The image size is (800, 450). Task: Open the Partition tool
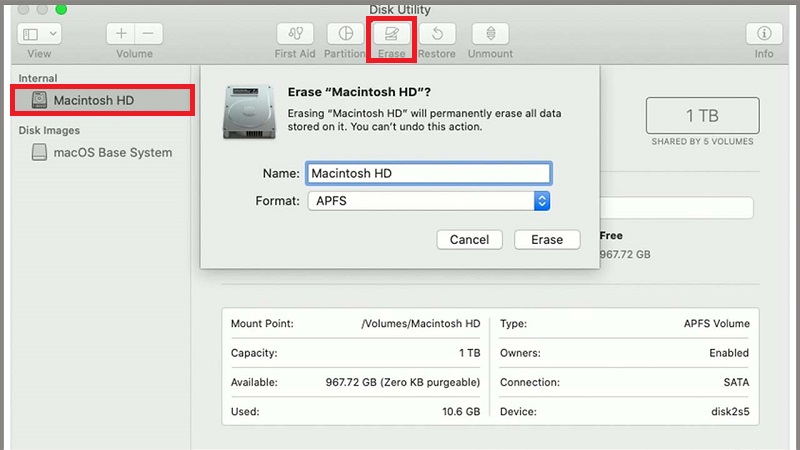pyautogui.click(x=347, y=34)
